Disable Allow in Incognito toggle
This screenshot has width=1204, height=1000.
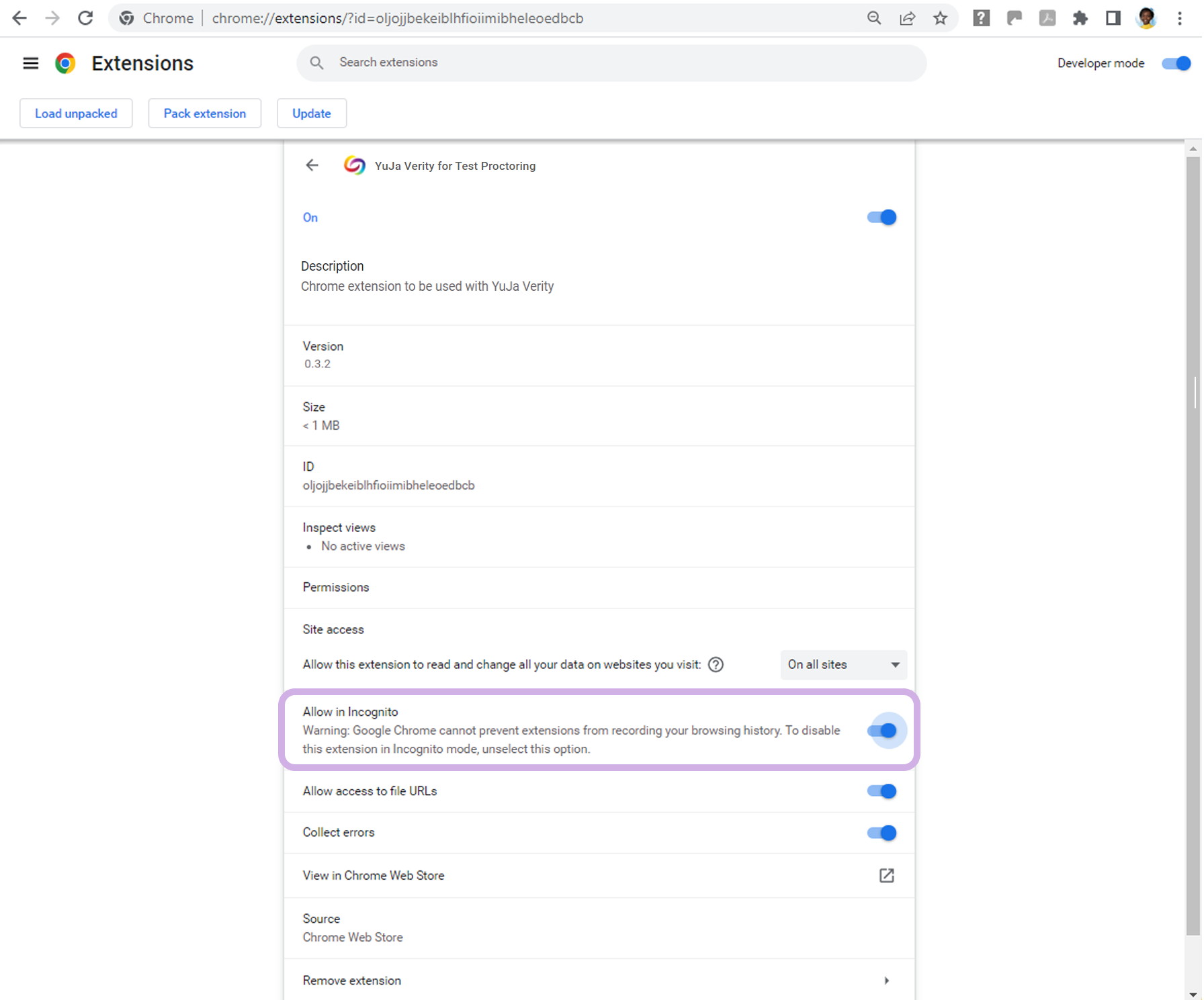pos(881,730)
